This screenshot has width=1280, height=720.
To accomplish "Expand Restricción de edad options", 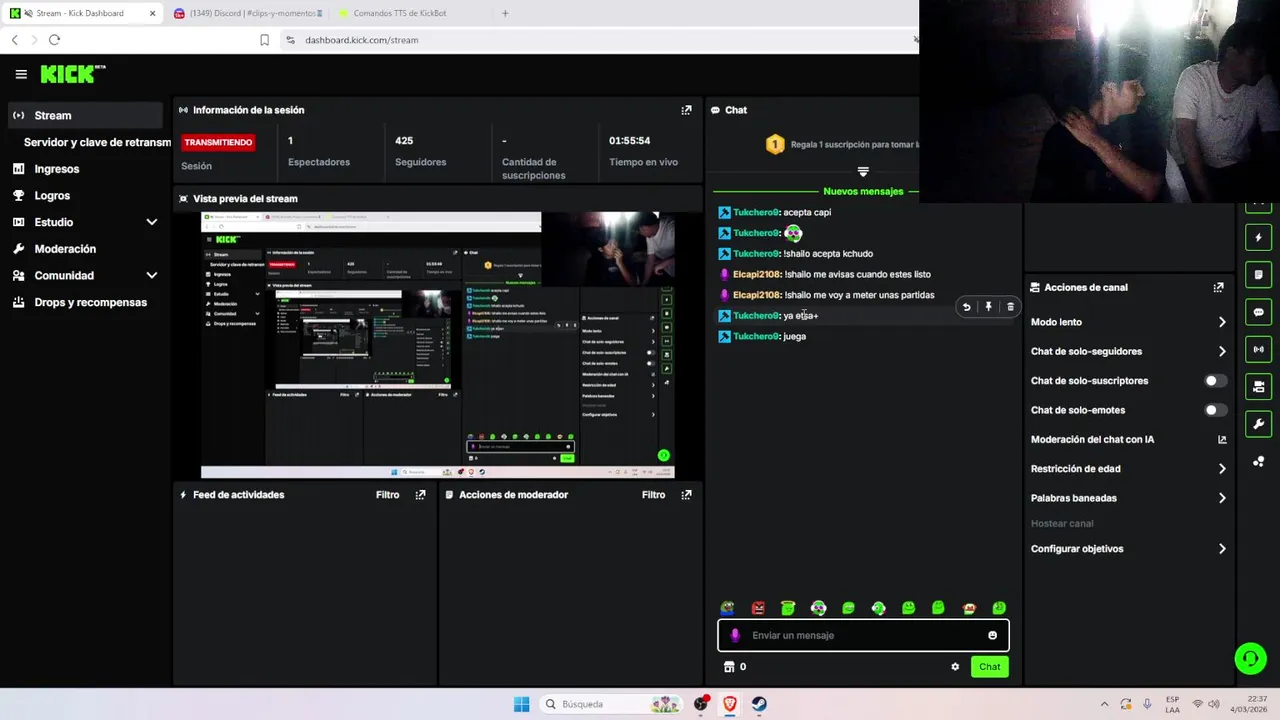I will coord(1221,469).
